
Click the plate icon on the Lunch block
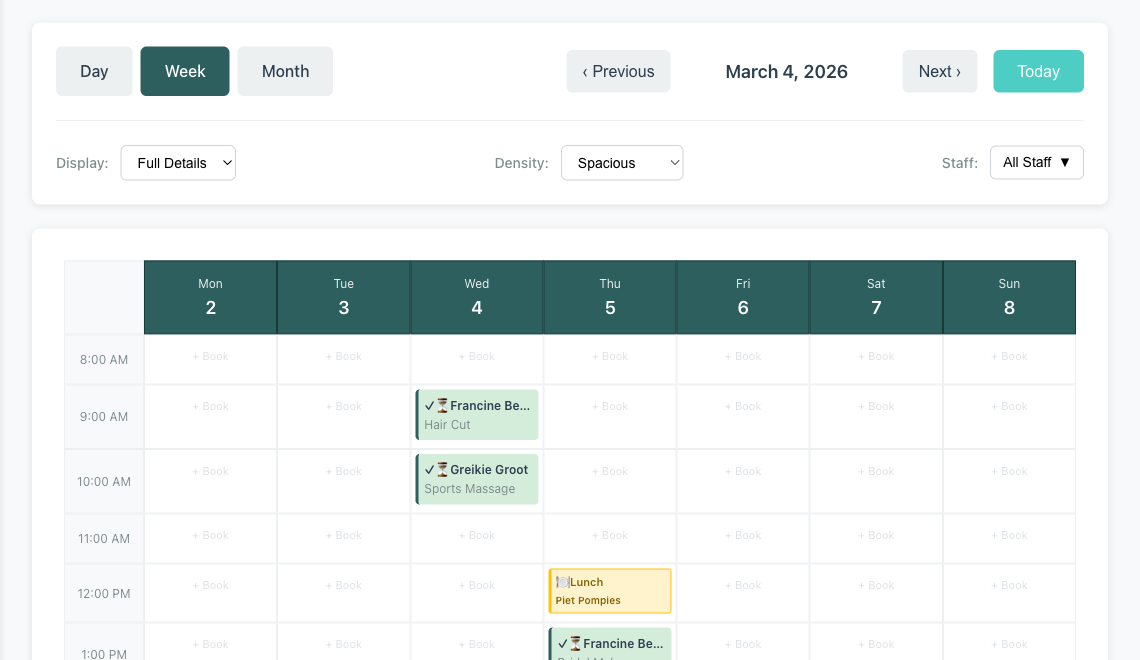point(563,582)
